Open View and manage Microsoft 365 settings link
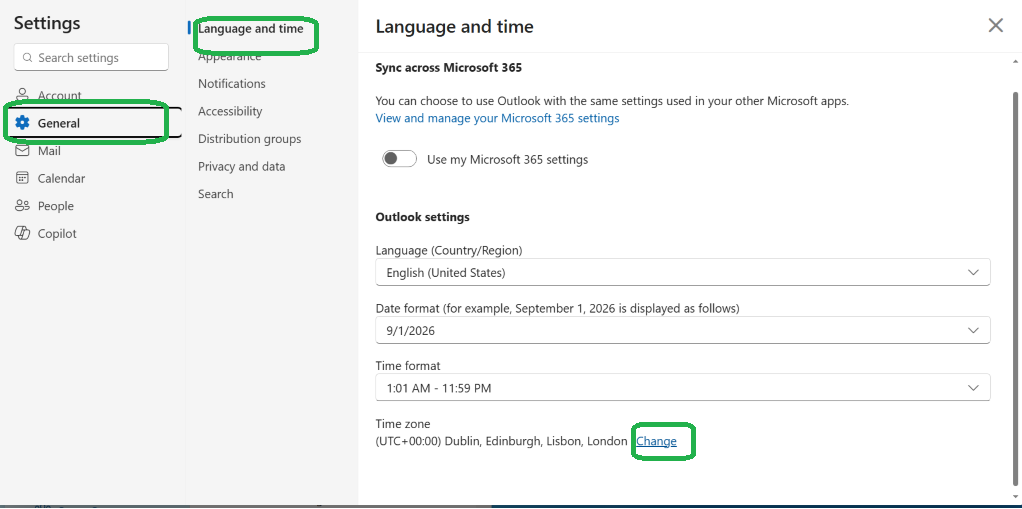 pos(497,118)
